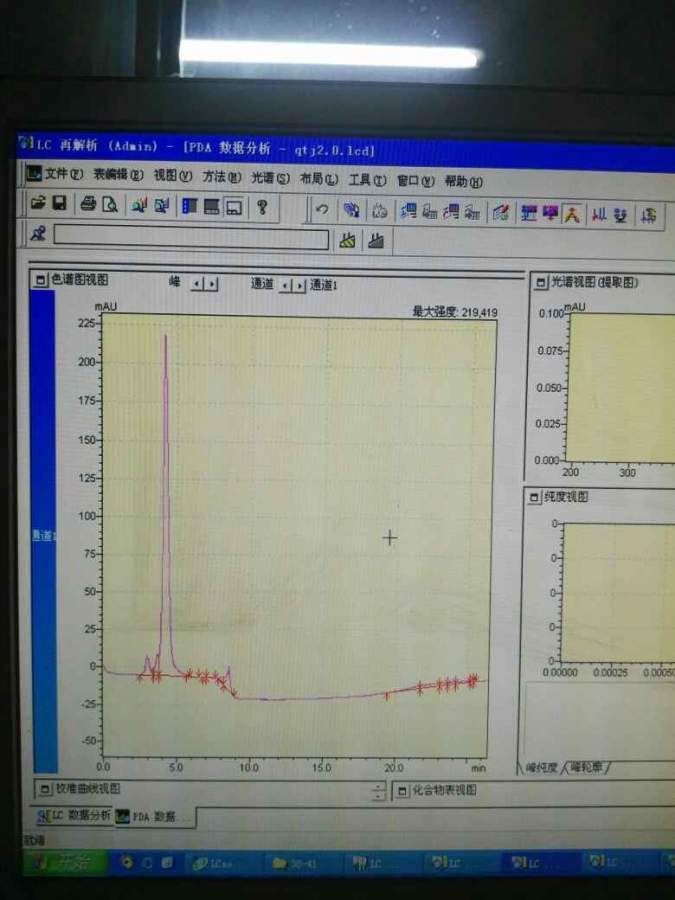
Task: Click the Windows Start button
Action: [x=65, y=862]
